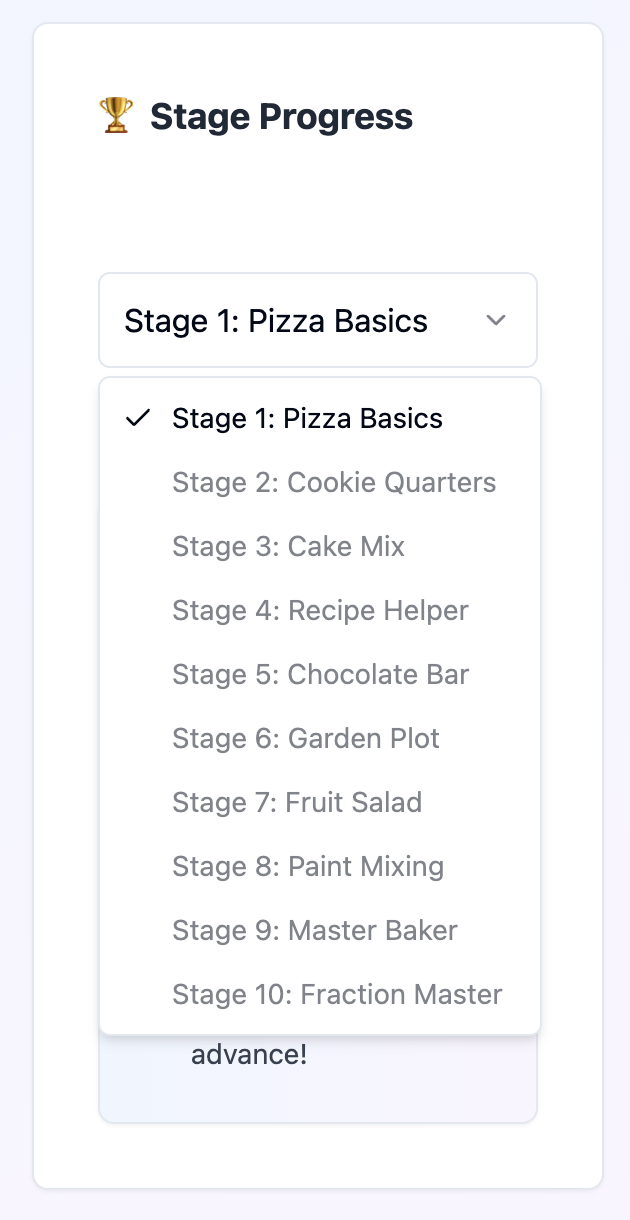Click the checkmark next to Stage 1

coord(138,418)
